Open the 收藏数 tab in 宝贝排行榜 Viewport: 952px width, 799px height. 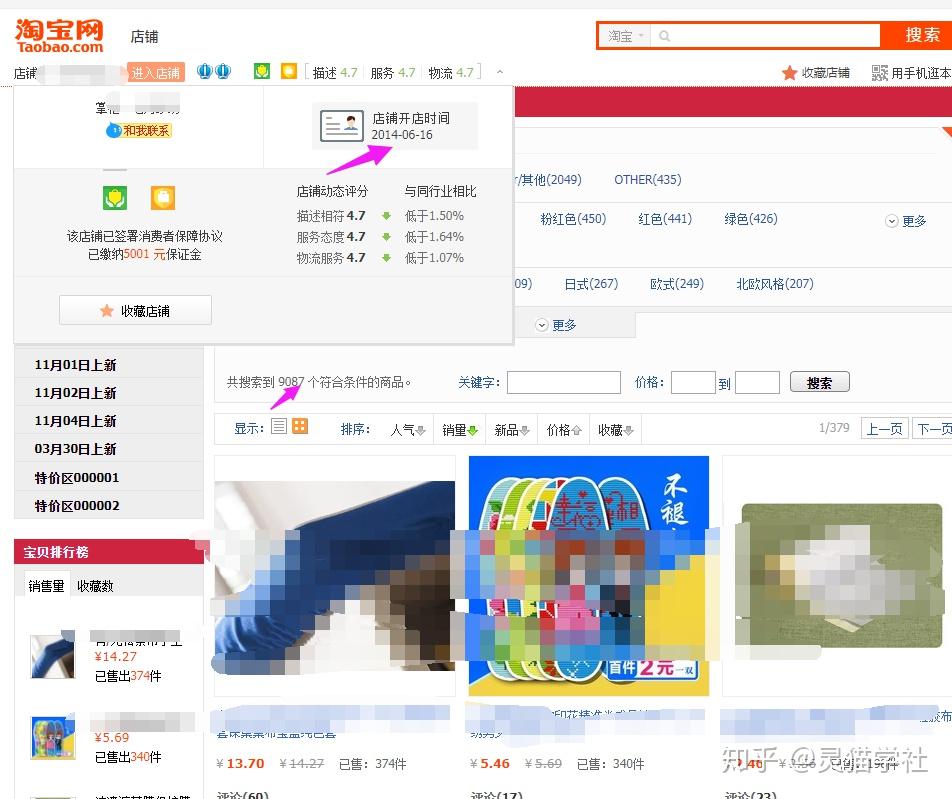[x=95, y=586]
